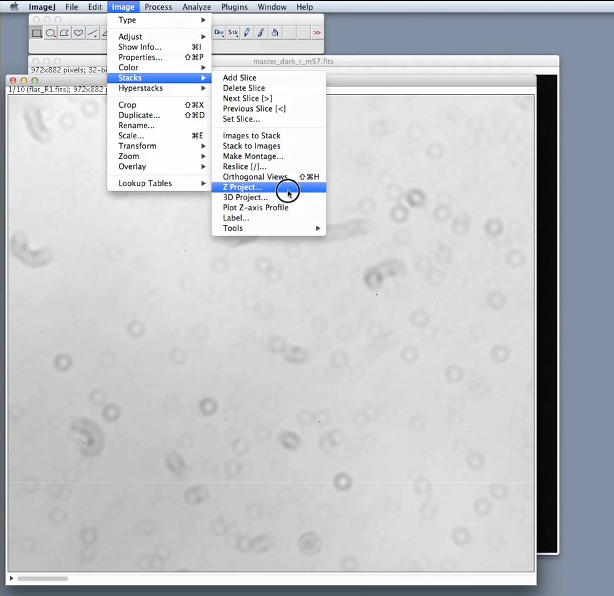
Task: Open the Dev menu tool
Action: coord(219,33)
